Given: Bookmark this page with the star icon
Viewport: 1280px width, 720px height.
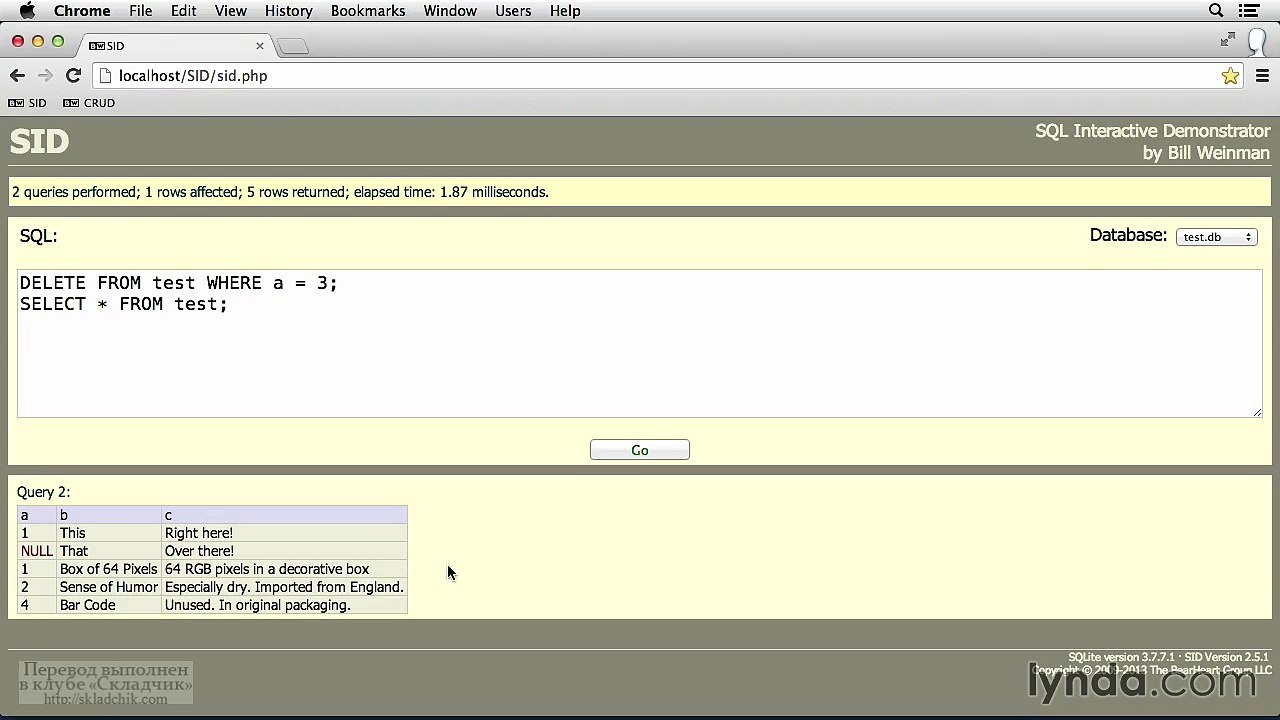Looking at the screenshot, I should coord(1230,76).
